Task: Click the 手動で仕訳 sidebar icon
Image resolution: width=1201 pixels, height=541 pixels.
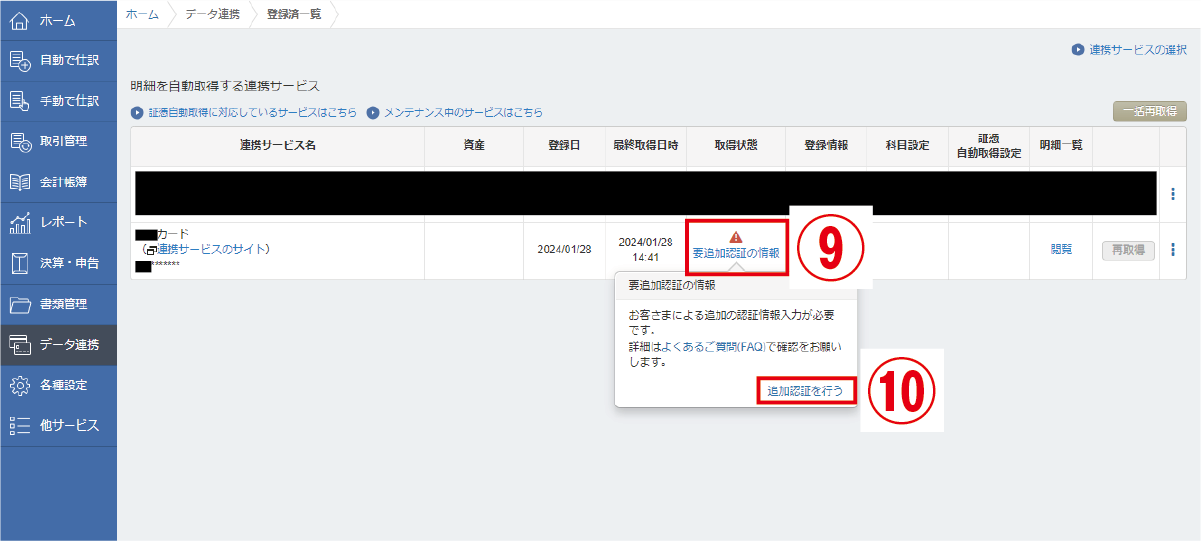Action: pyautogui.click(x=20, y=101)
